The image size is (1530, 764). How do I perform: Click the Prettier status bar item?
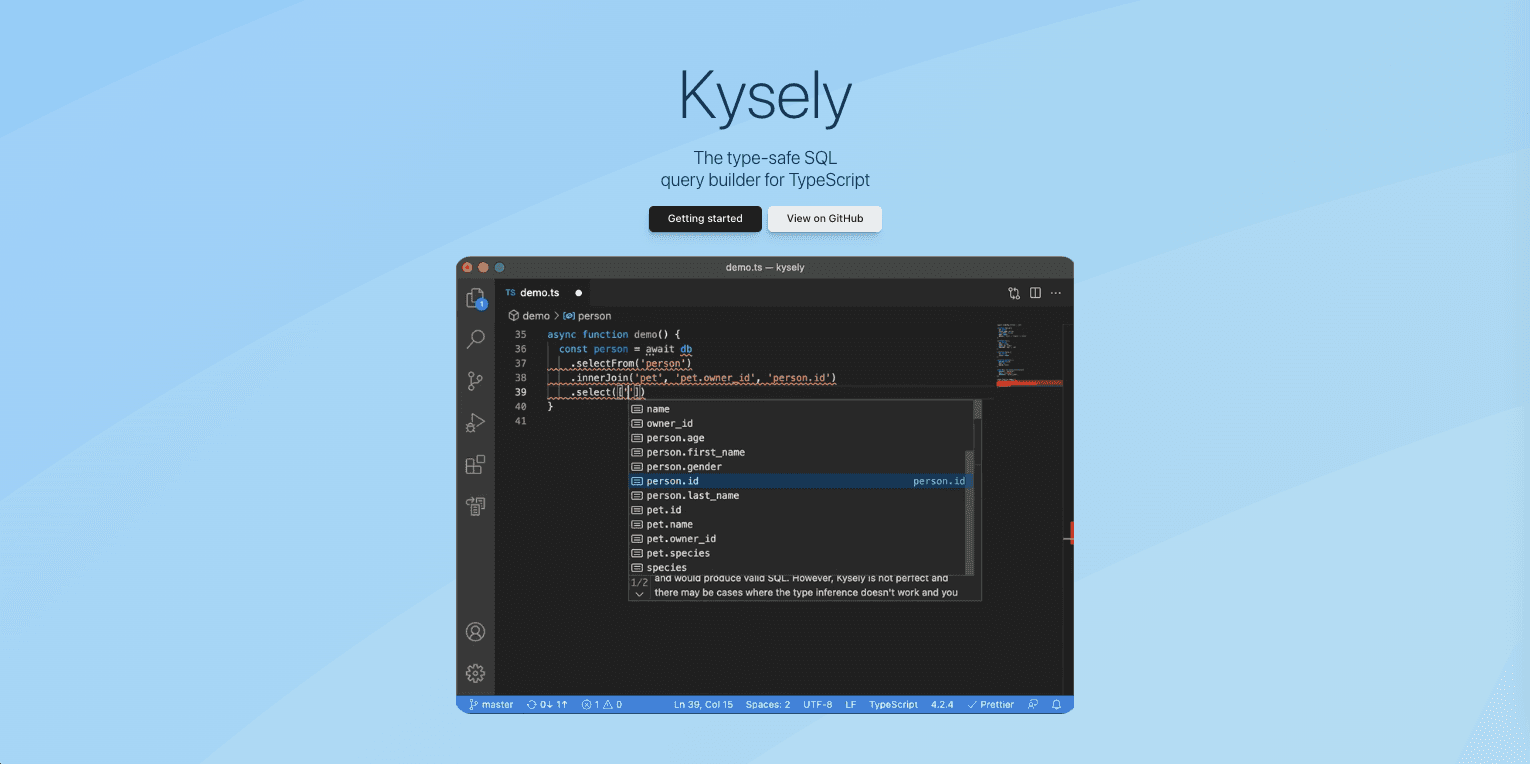point(991,704)
